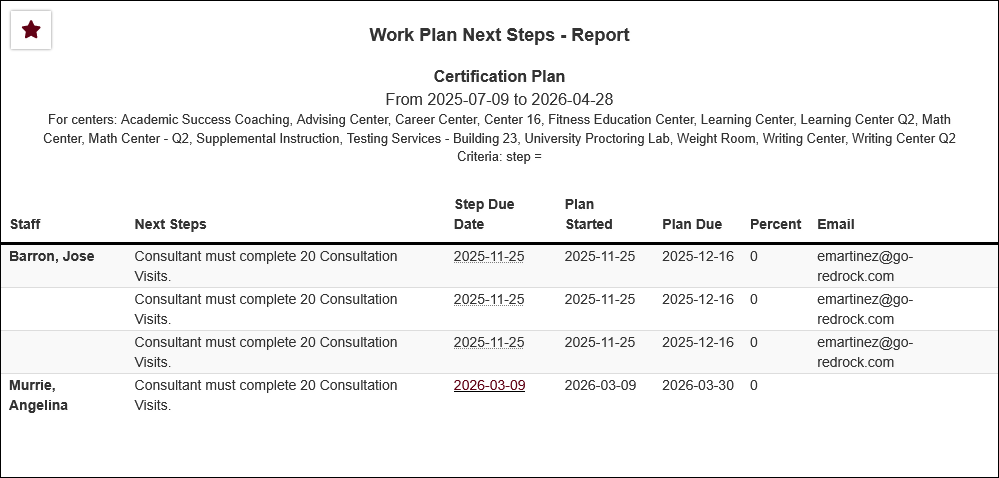Sort by Next Steps column header

pyautogui.click(x=170, y=224)
